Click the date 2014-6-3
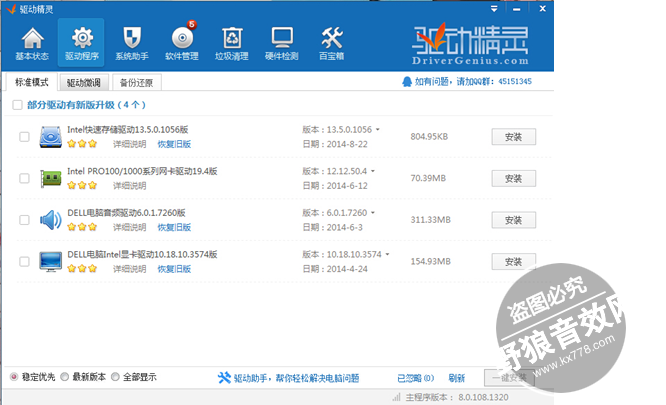666x405 pixels. click(344, 227)
